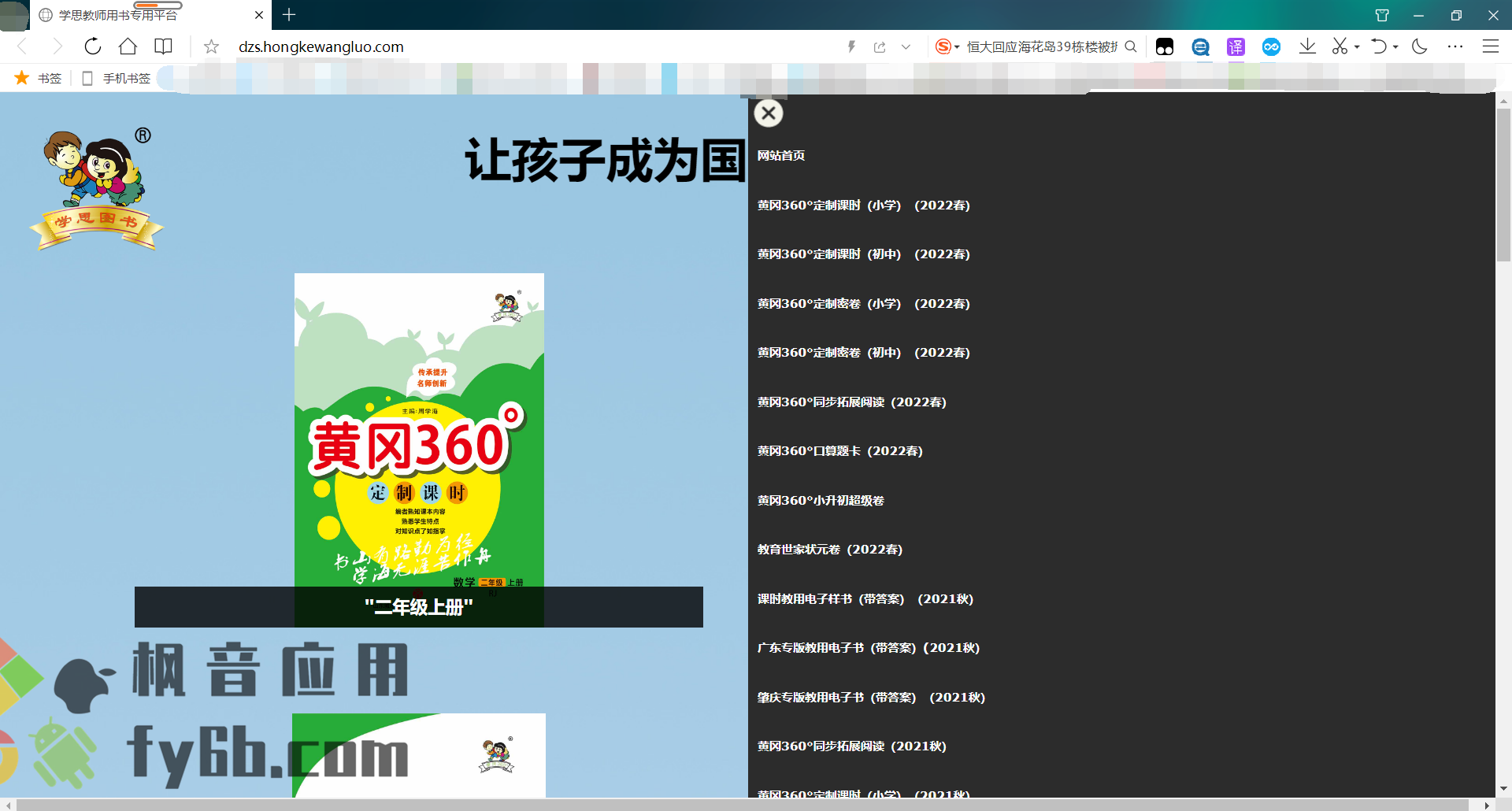
Task: Open 广东专版教用电子书 (带答案) (2021秋)
Action: [x=869, y=648]
